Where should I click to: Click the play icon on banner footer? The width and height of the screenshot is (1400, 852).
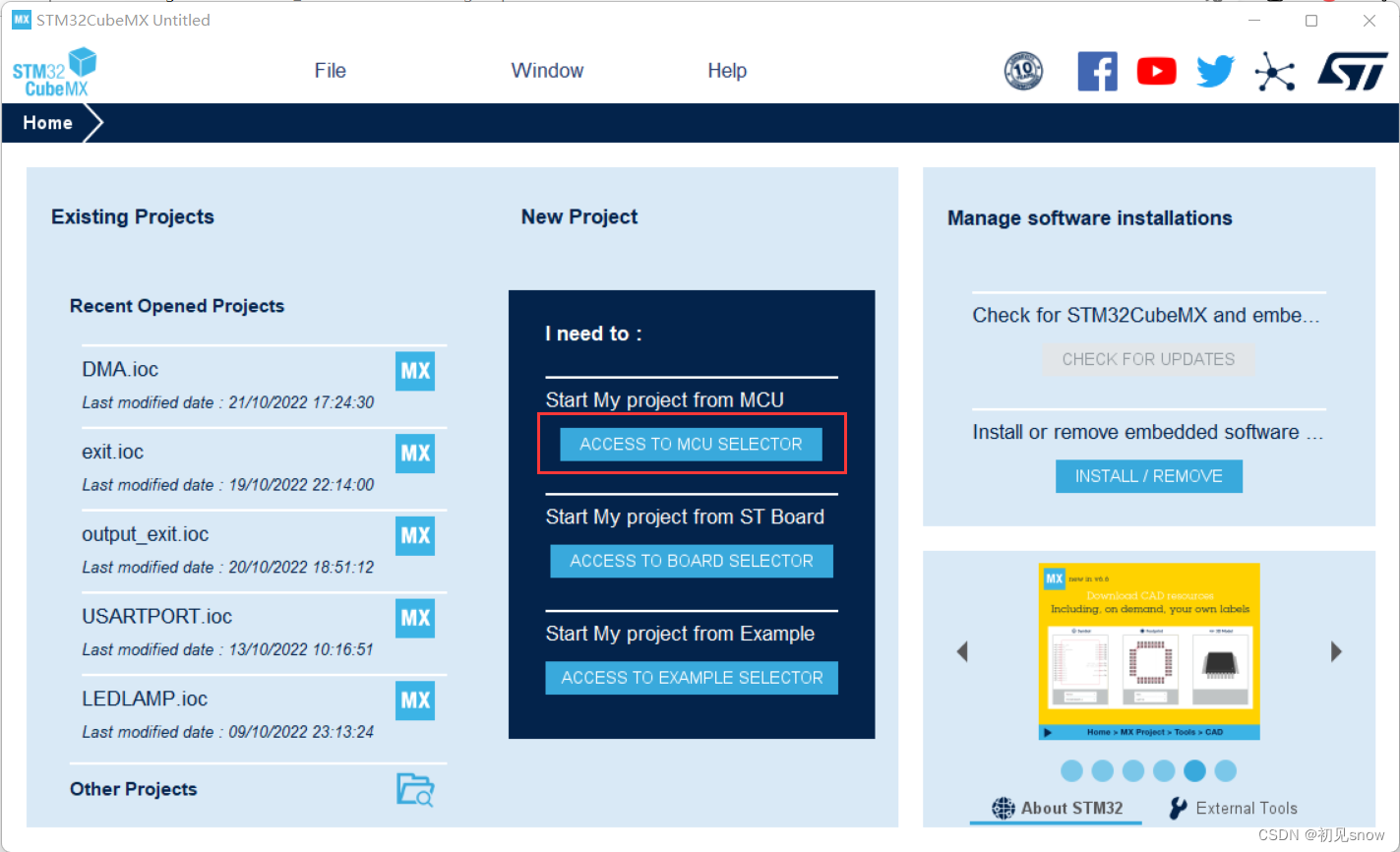[1048, 732]
